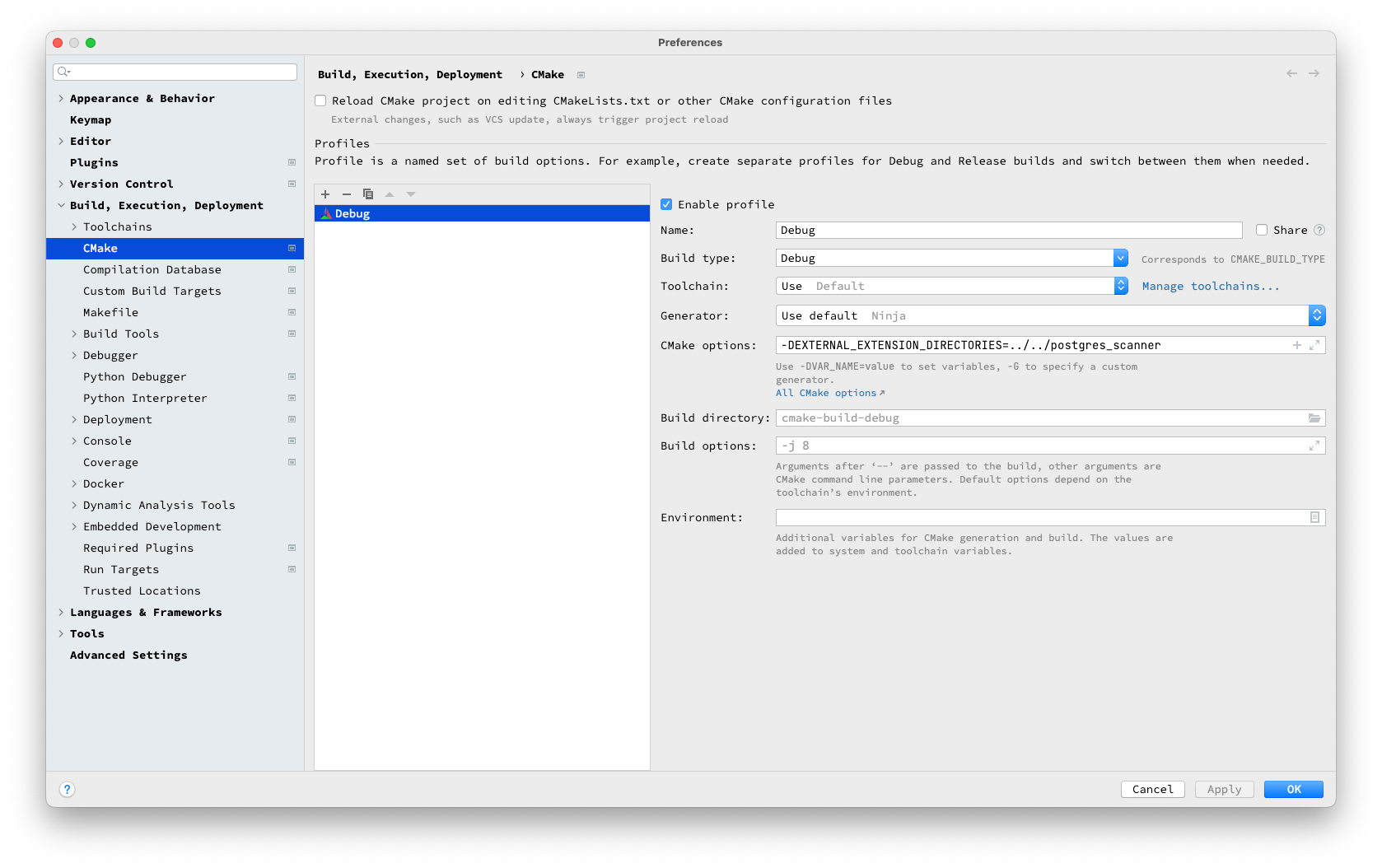
Task: Add a new CMake profile
Action: click(x=325, y=194)
